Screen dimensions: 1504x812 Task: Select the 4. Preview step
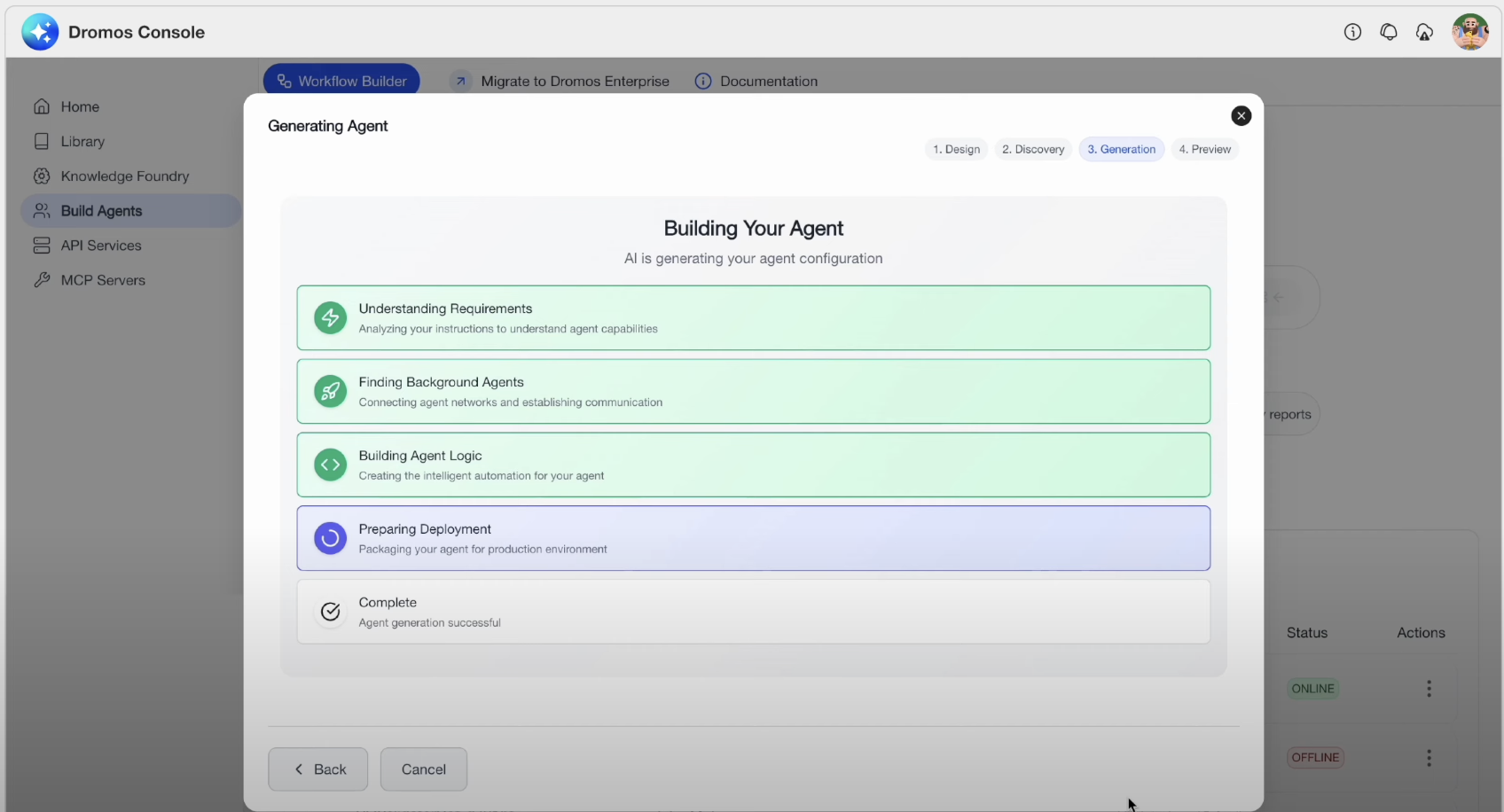(x=1204, y=150)
